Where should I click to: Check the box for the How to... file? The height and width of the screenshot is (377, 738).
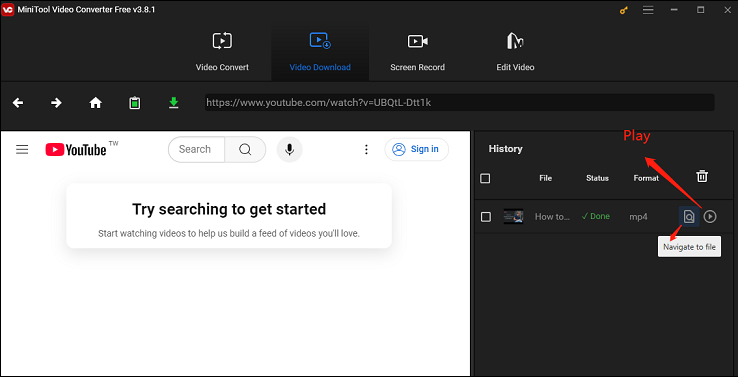[486, 217]
